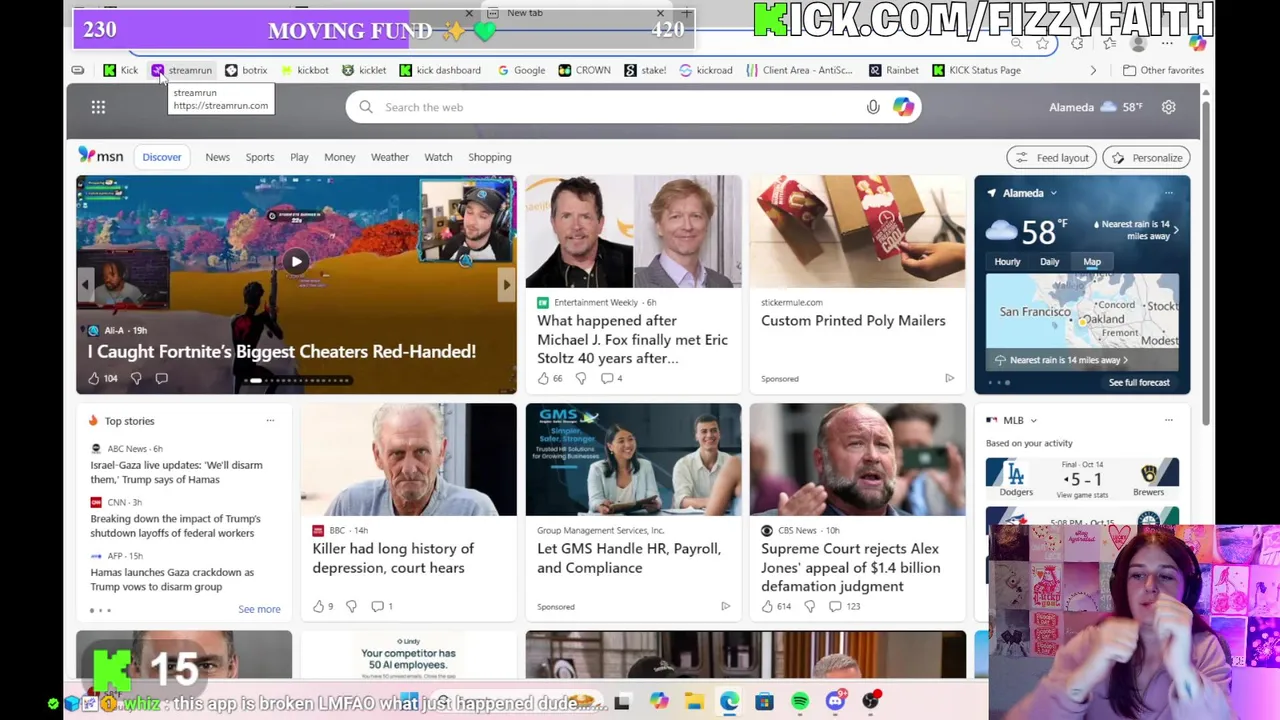
Task: Expand Alameda location dropdown in weather card
Action: tap(1053, 193)
